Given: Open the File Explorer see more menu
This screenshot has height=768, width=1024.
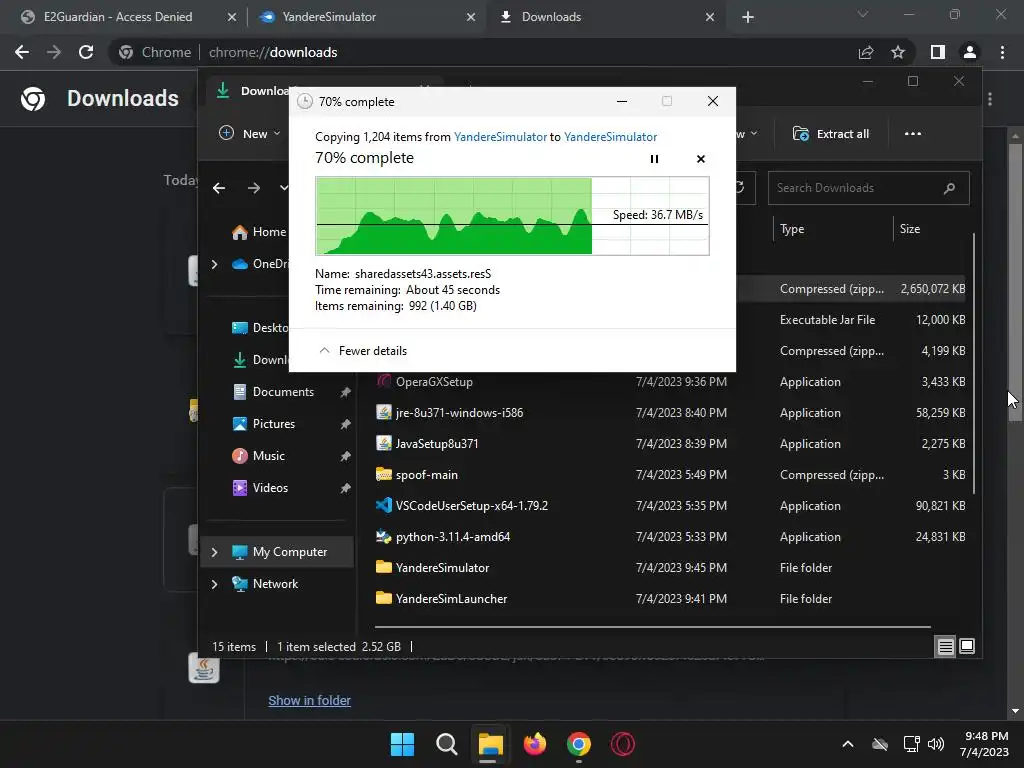Looking at the screenshot, I should 912,134.
